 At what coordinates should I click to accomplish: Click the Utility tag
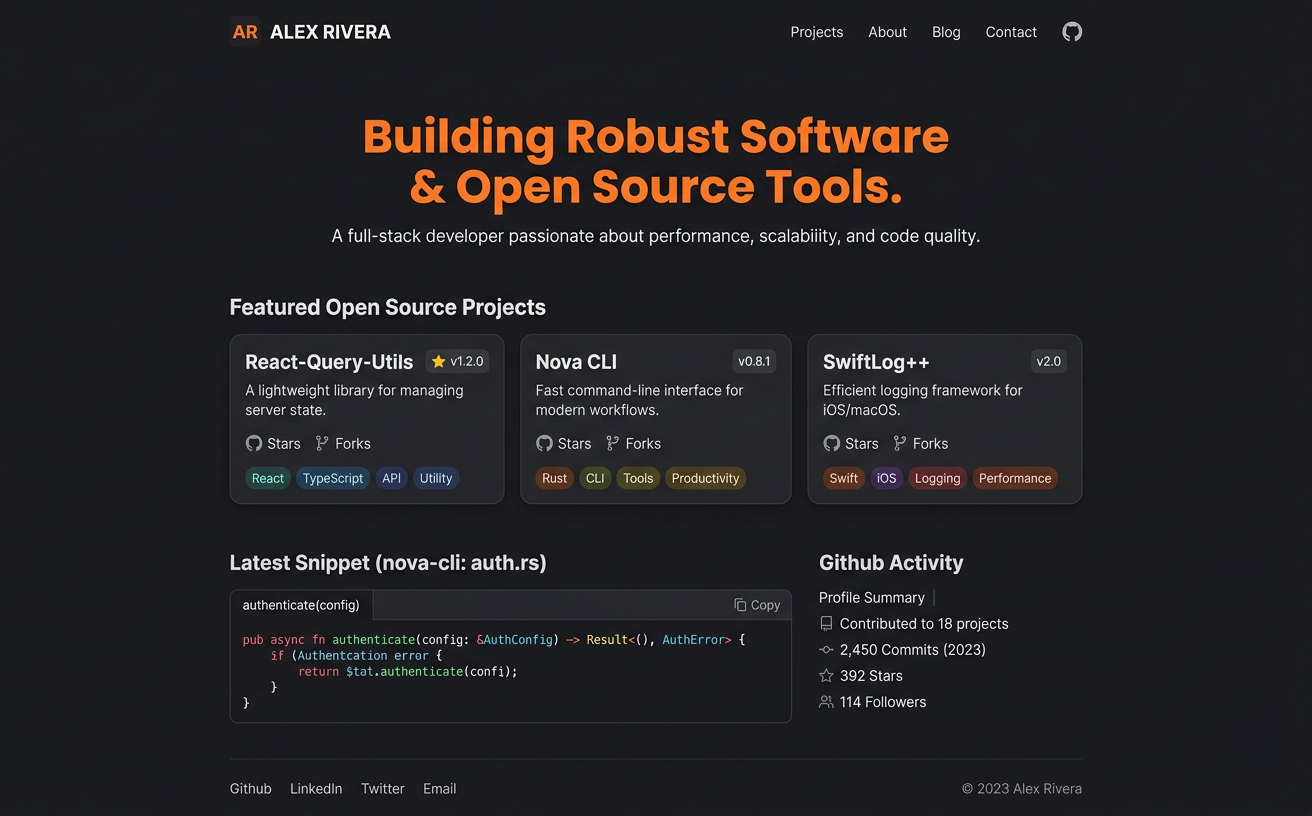(x=436, y=478)
